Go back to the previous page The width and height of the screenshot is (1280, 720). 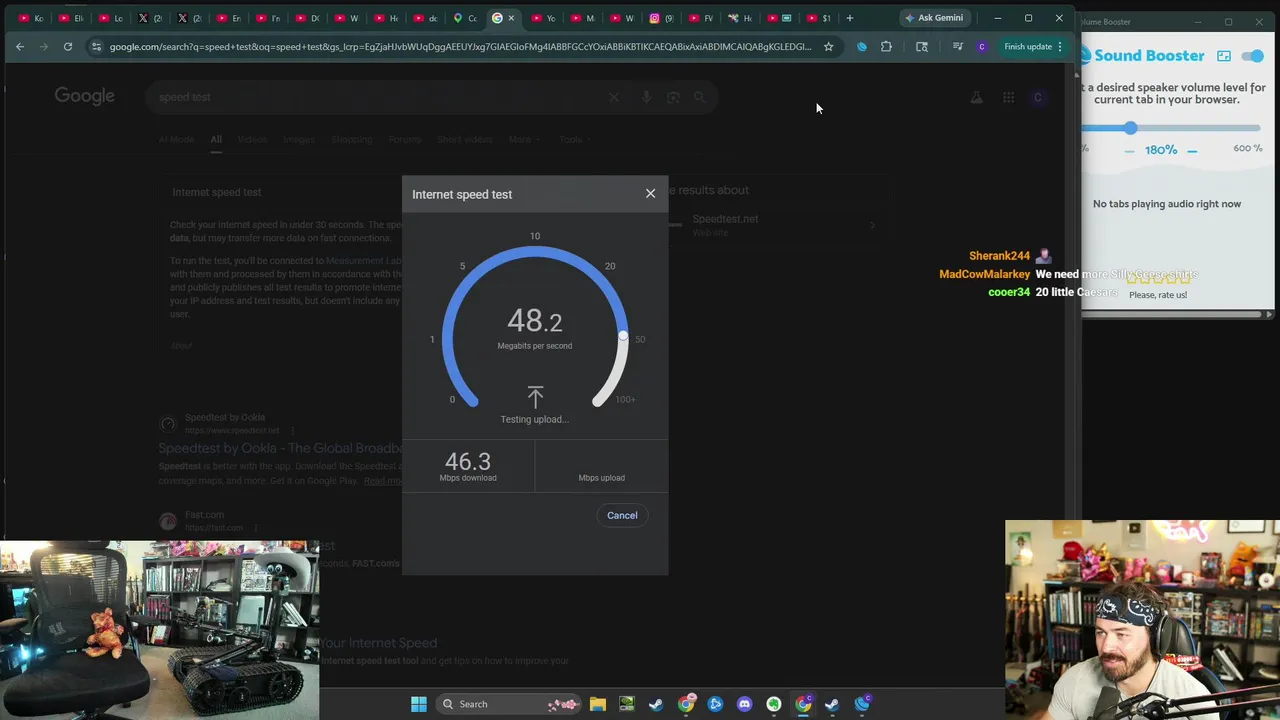(20, 46)
